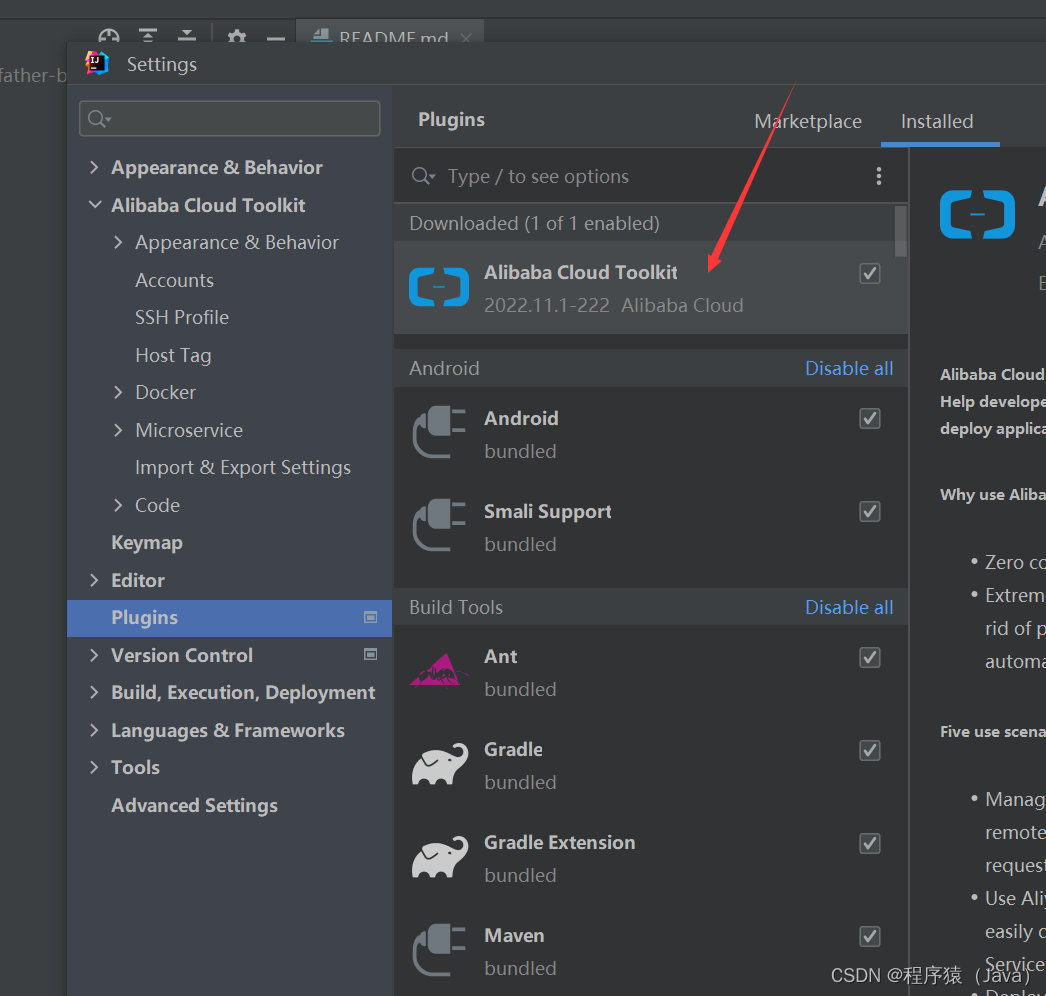Screen dimensions: 1046x996
Task: Click the project-level icon on Version Control row
Action: 370,654
